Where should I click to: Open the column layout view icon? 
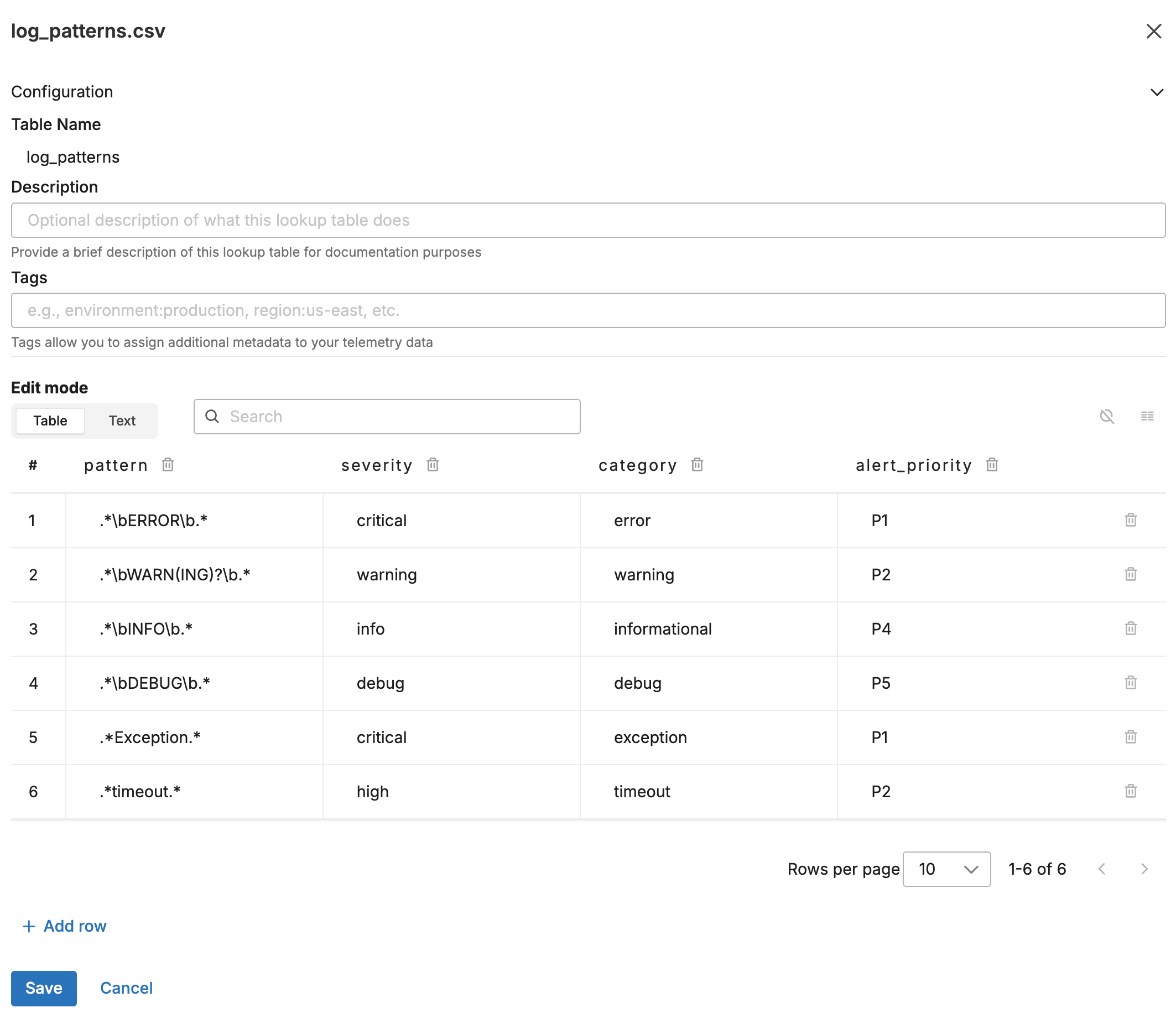[x=1147, y=417]
